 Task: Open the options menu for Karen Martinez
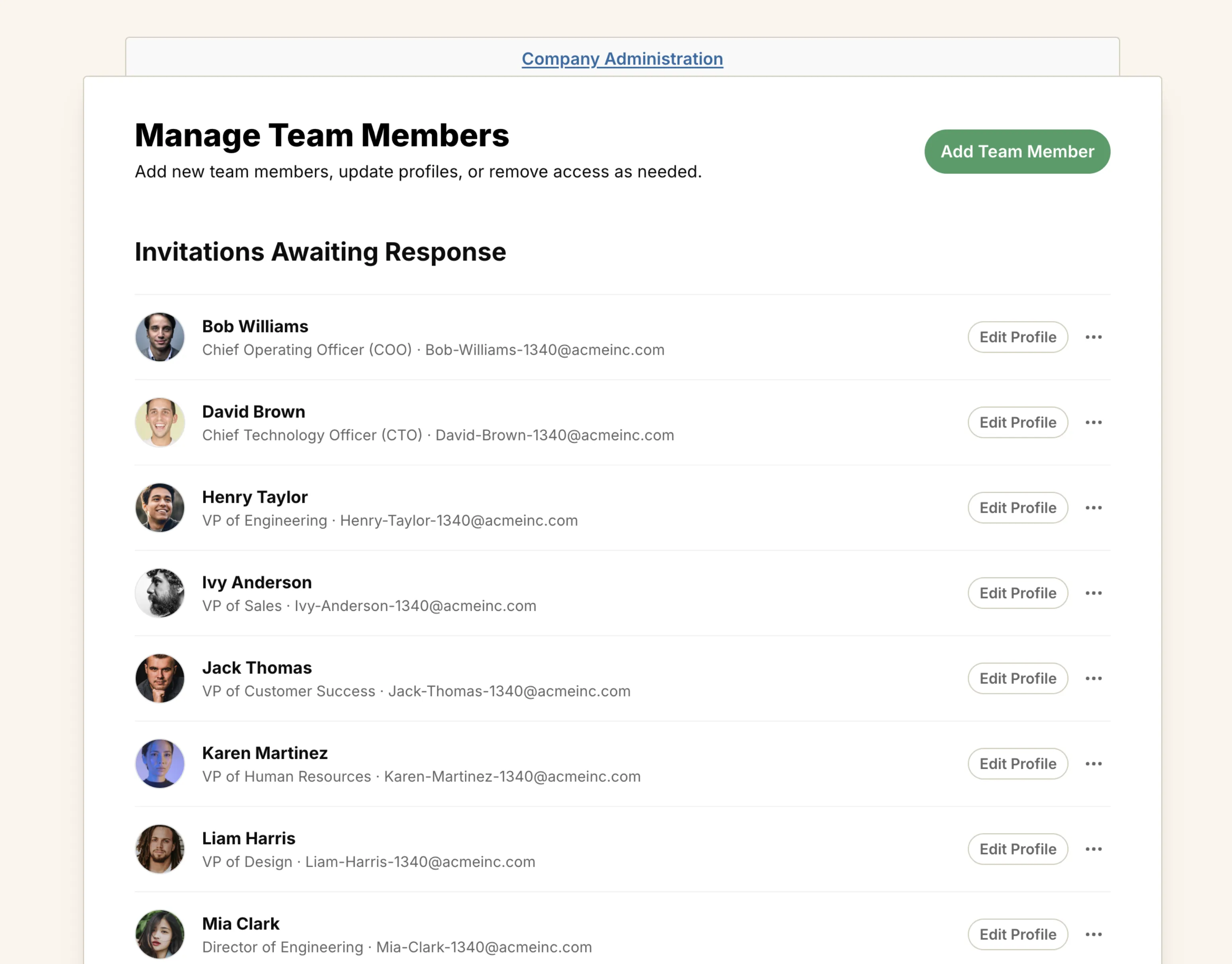tap(1094, 764)
